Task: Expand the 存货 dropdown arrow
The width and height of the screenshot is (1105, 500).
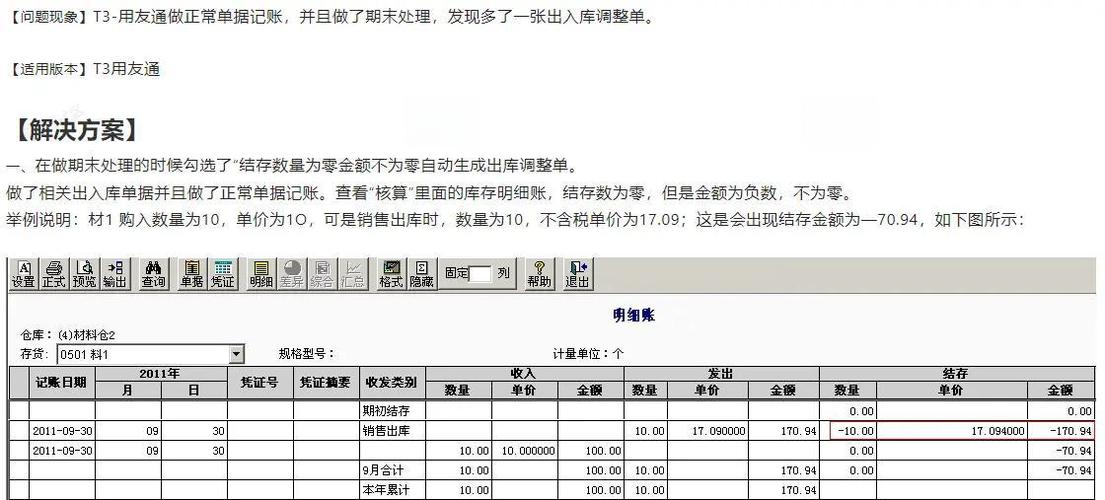Action: point(237,354)
